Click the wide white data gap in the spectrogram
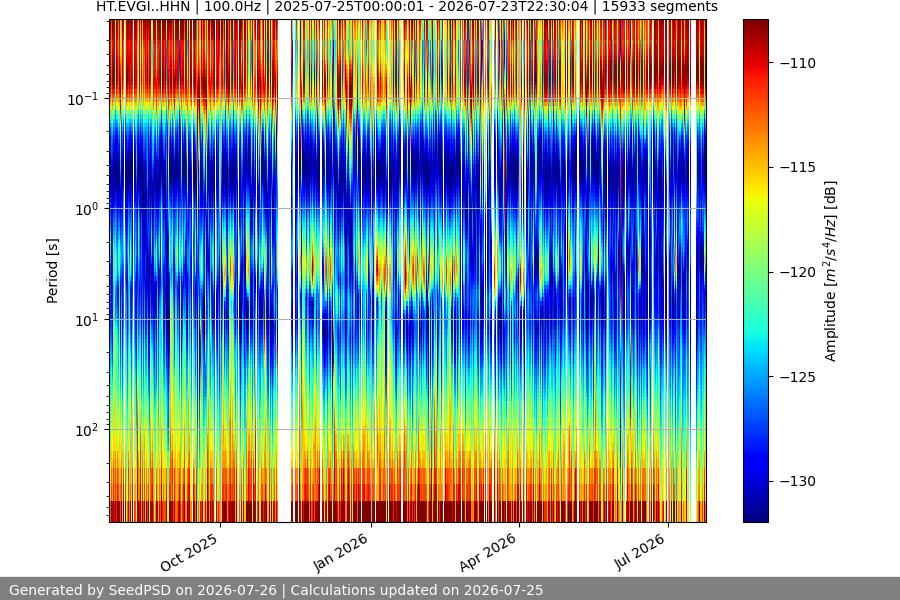Screen dimensions: 900x600 point(285,271)
